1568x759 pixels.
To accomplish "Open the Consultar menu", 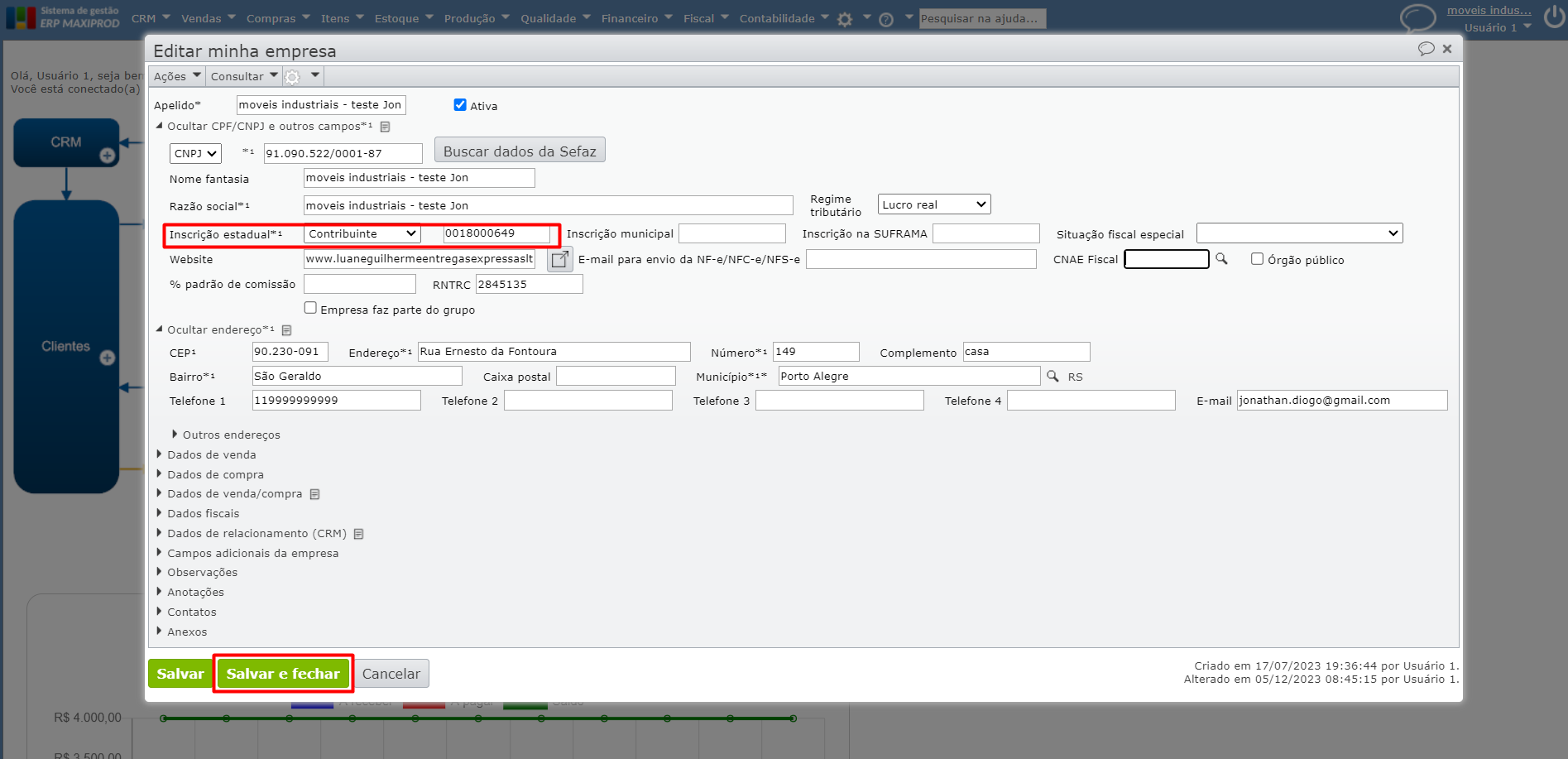I will pos(244,76).
